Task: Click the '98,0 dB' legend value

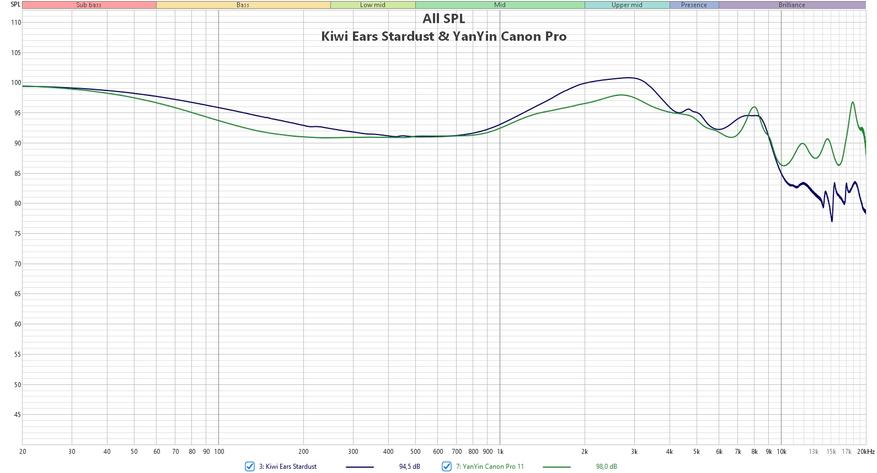Action: click(607, 466)
